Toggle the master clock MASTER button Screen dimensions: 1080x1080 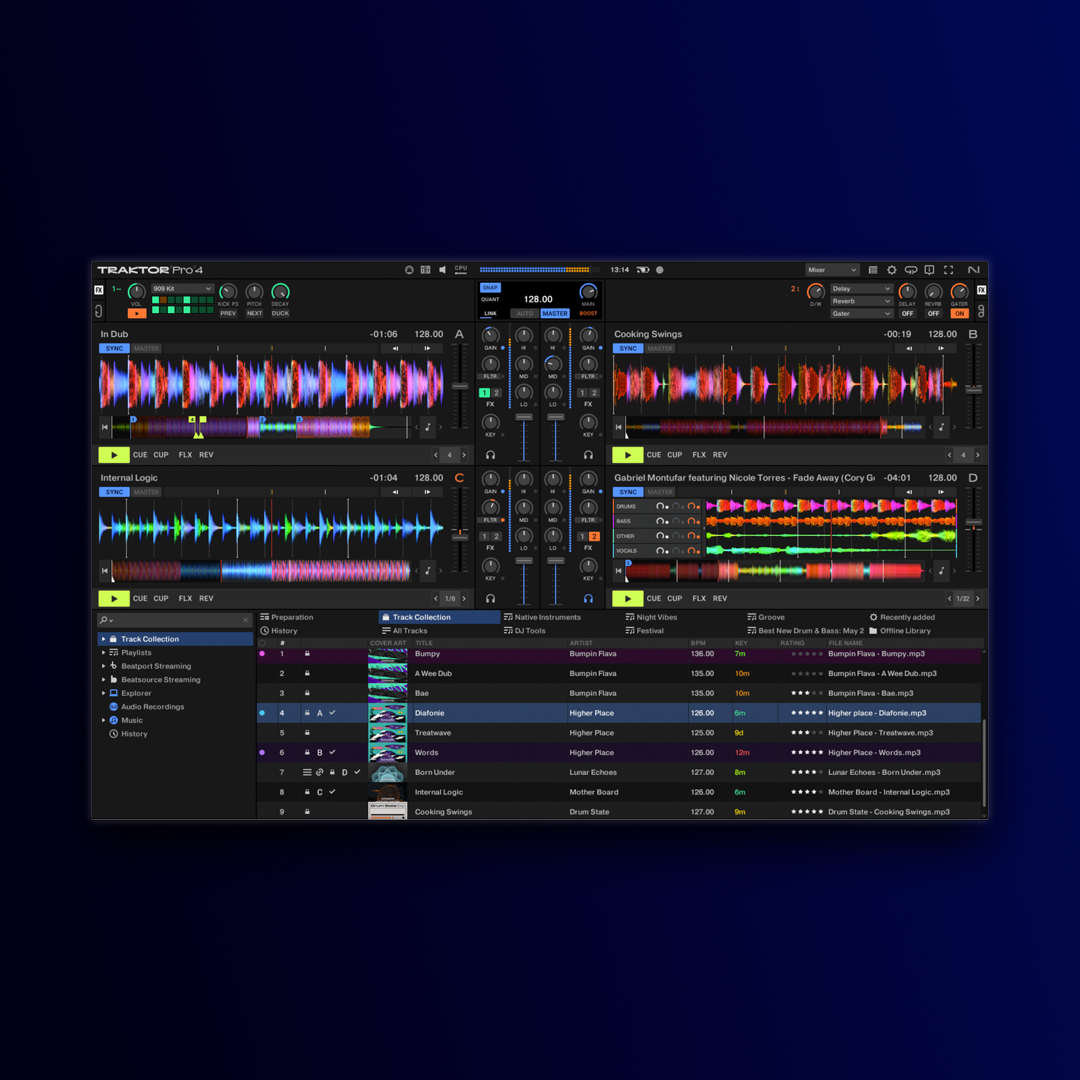(554, 313)
